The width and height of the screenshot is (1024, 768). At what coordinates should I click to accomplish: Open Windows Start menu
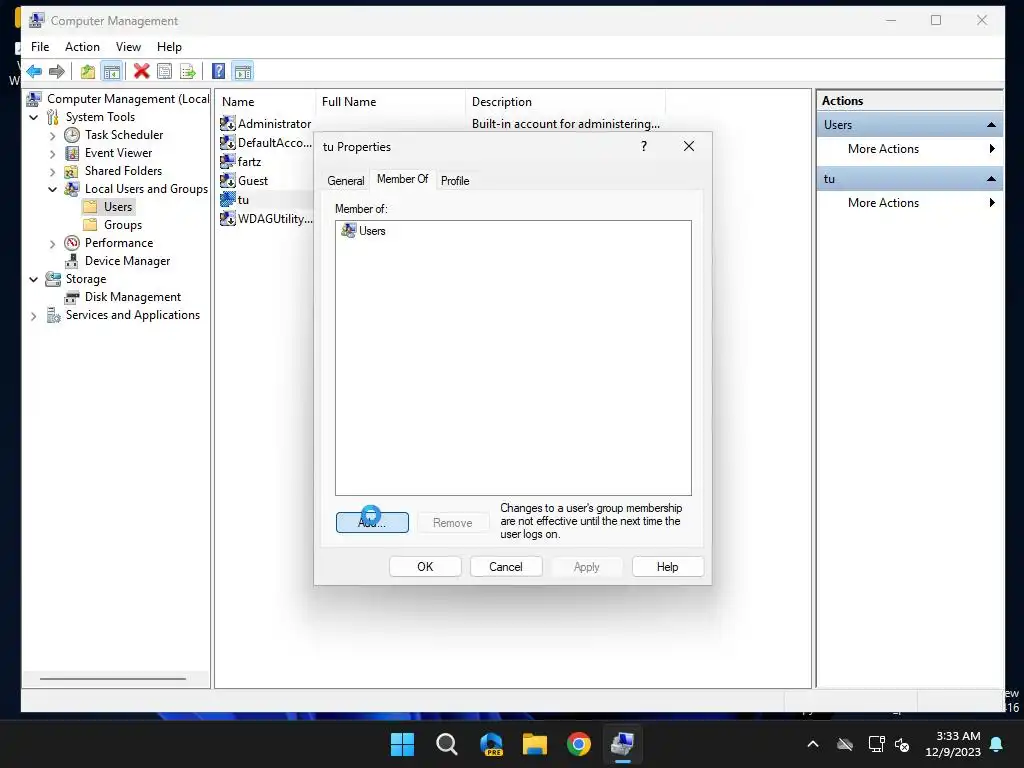pyautogui.click(x=402, y=744)
